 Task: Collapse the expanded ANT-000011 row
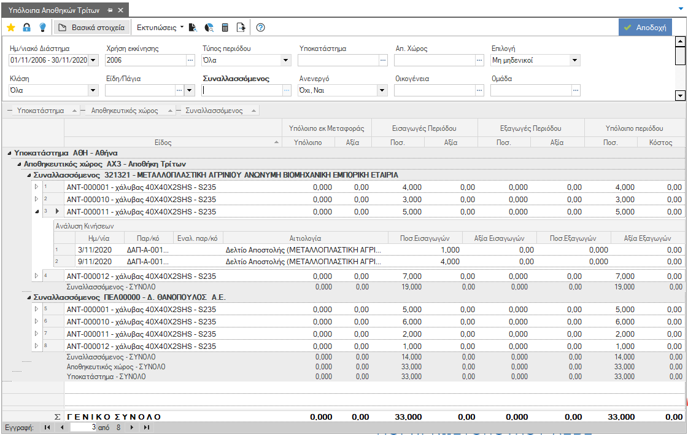[x=37, y=212]
